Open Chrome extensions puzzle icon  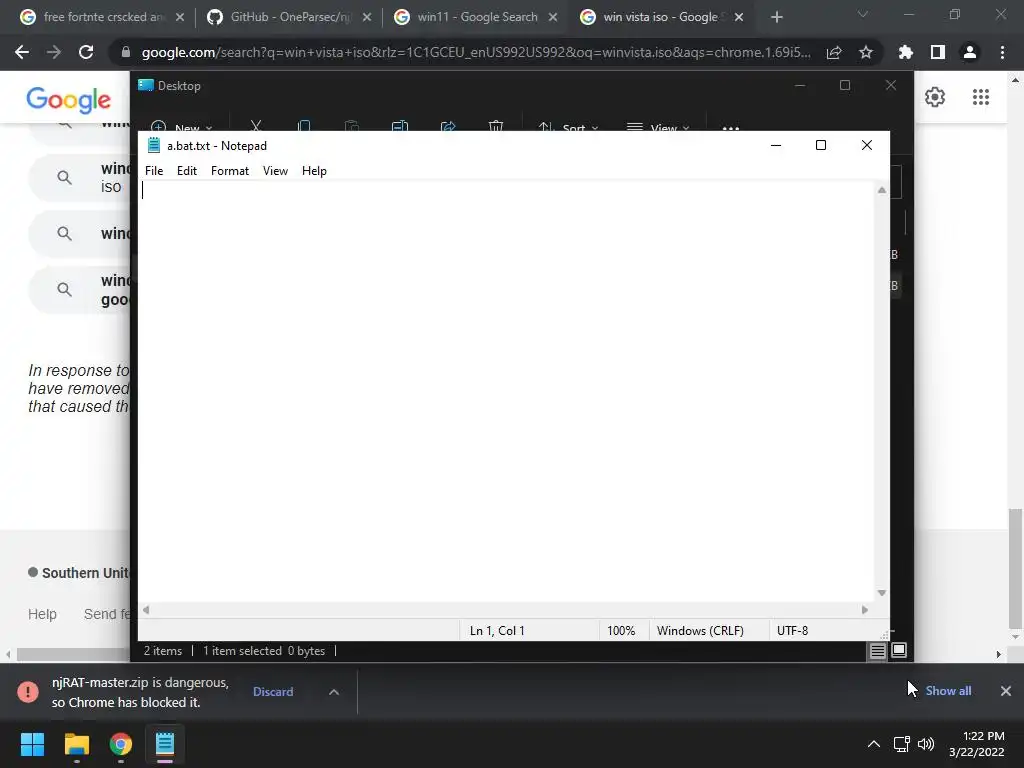(x=905, y=52)
